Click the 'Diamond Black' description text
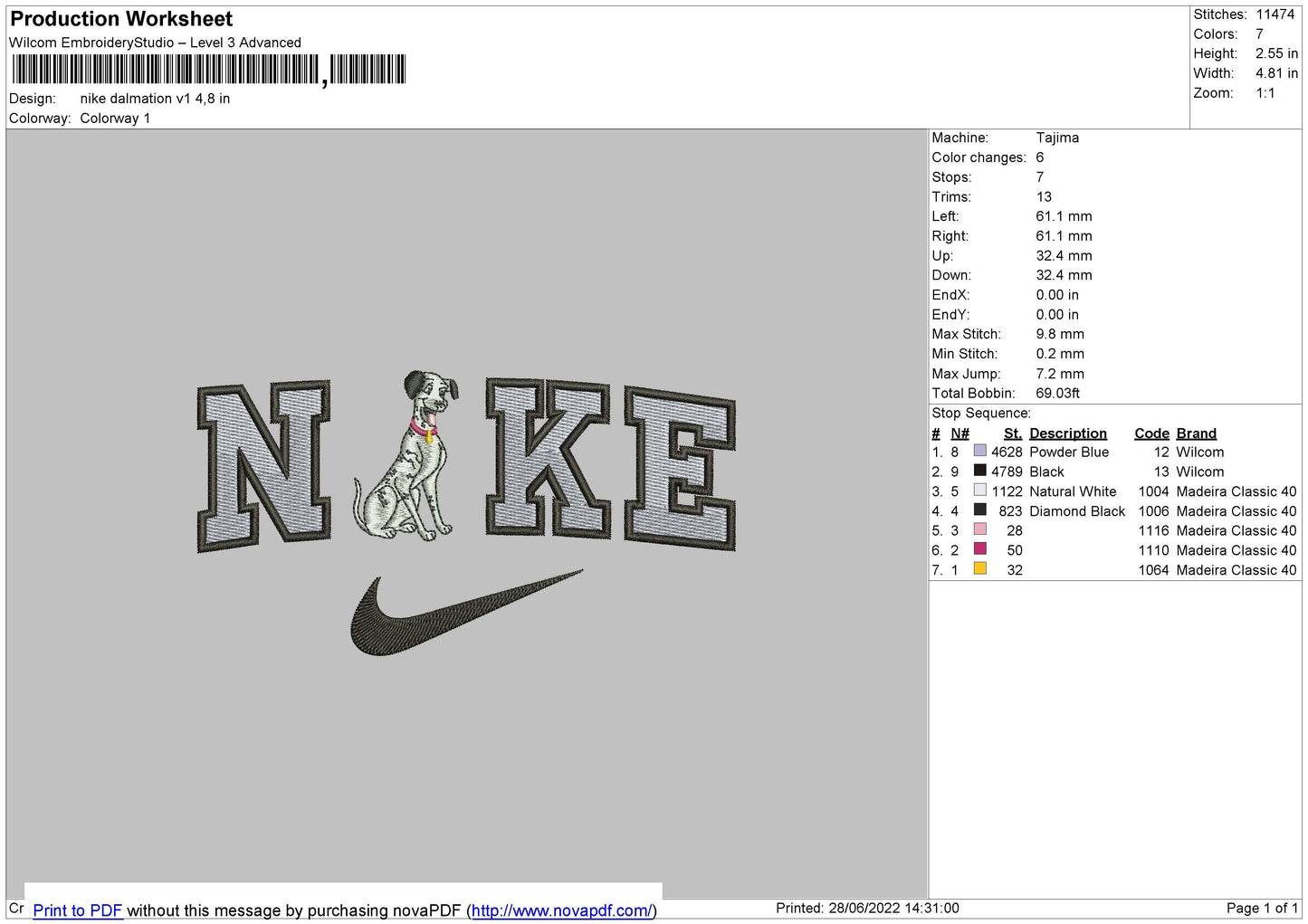The width and height of the screenshot is (1308, 924). coord(1077,511)
